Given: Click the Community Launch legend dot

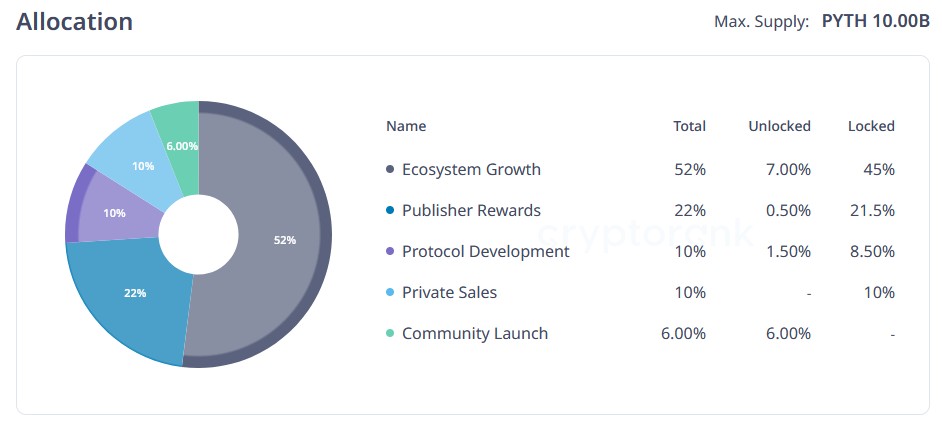Looking at the screenshot, I should pos(390,334).
